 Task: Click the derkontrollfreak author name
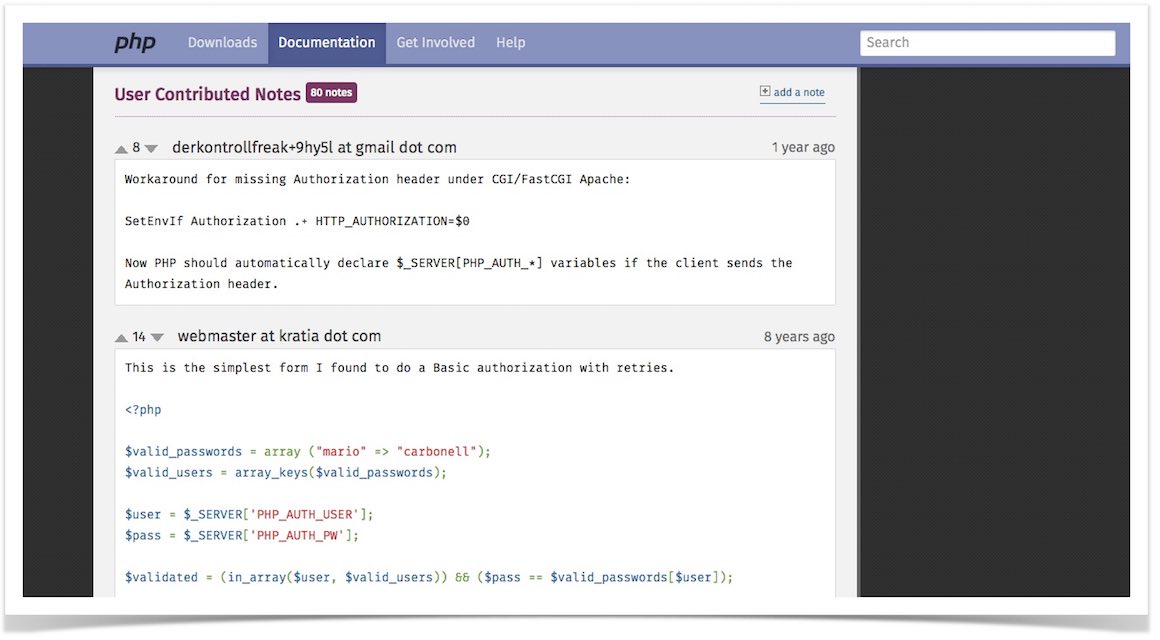[x=314, y=147]
